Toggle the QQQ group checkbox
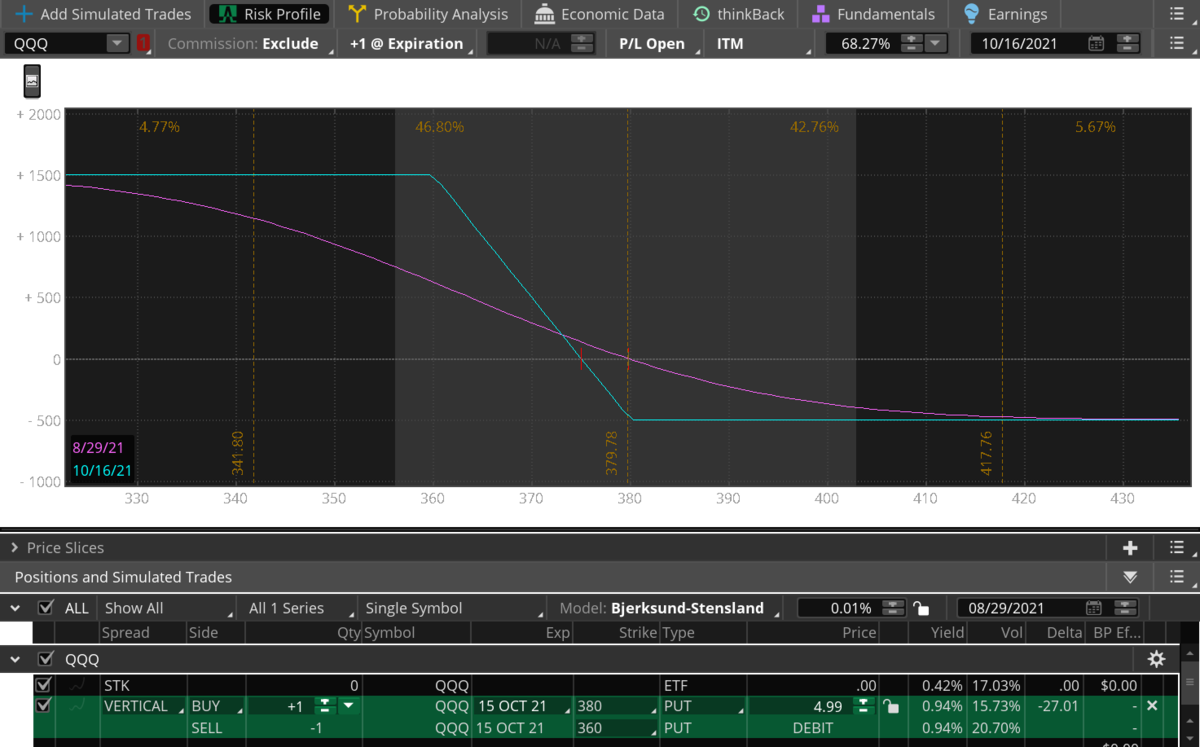This screenshot has width=1200, height=747. click(x=45, y=659)
